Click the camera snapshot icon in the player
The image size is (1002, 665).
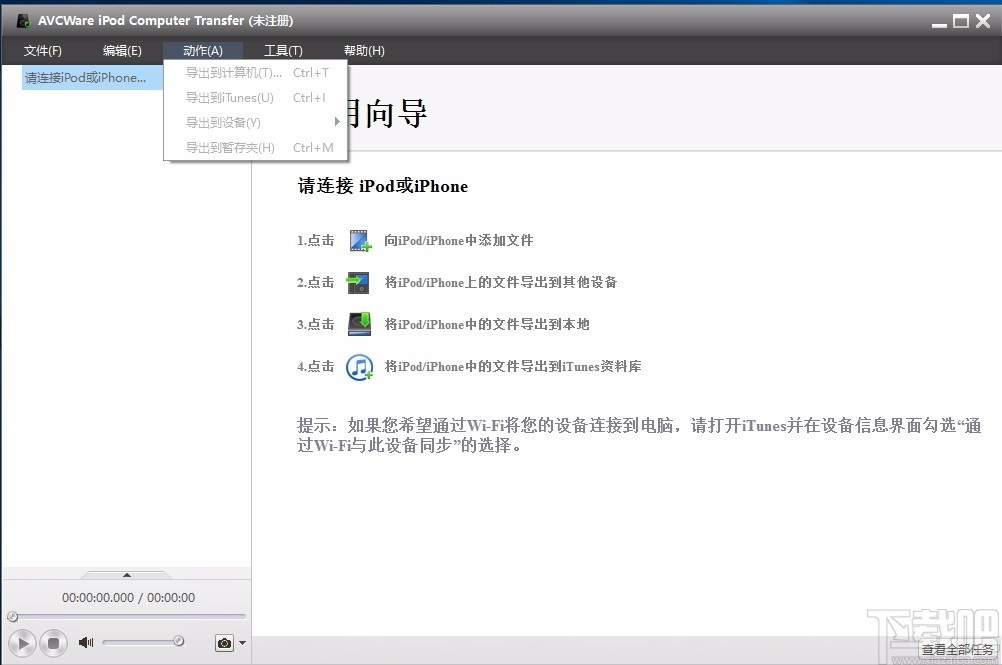(x=222, y=643)
